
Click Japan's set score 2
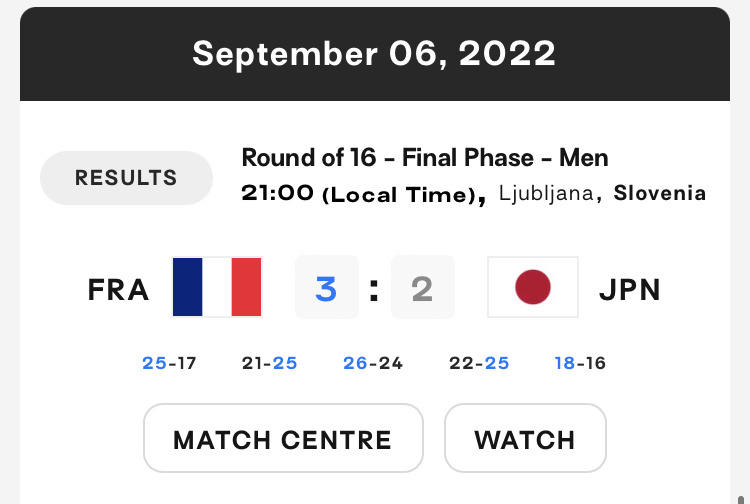pyautogui.click(x=423, y=287)
